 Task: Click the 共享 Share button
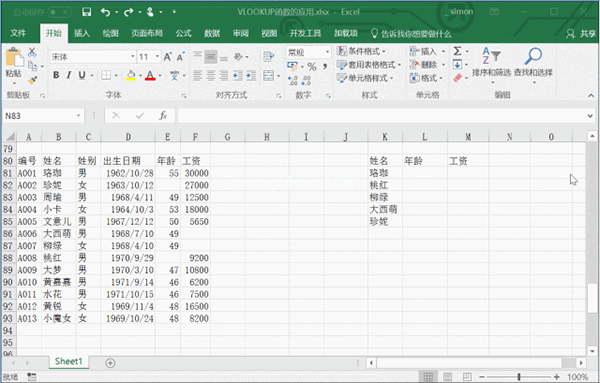[581, 34]
